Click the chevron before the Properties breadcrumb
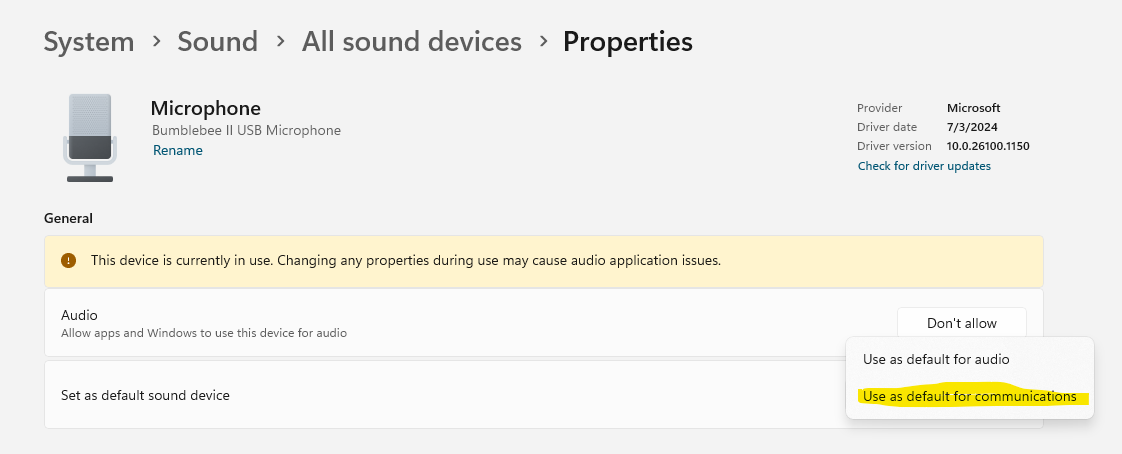 pyautogui.click(x=543, y=42)
